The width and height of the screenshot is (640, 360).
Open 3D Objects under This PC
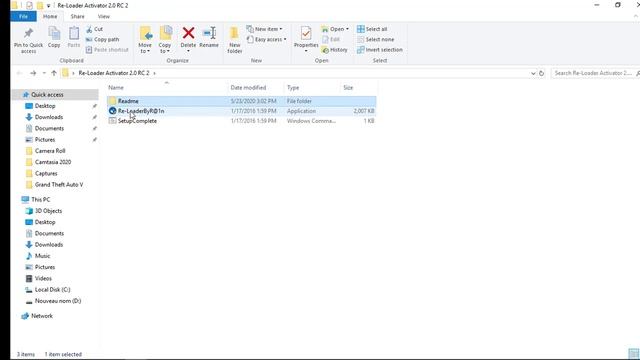[49, 211]
